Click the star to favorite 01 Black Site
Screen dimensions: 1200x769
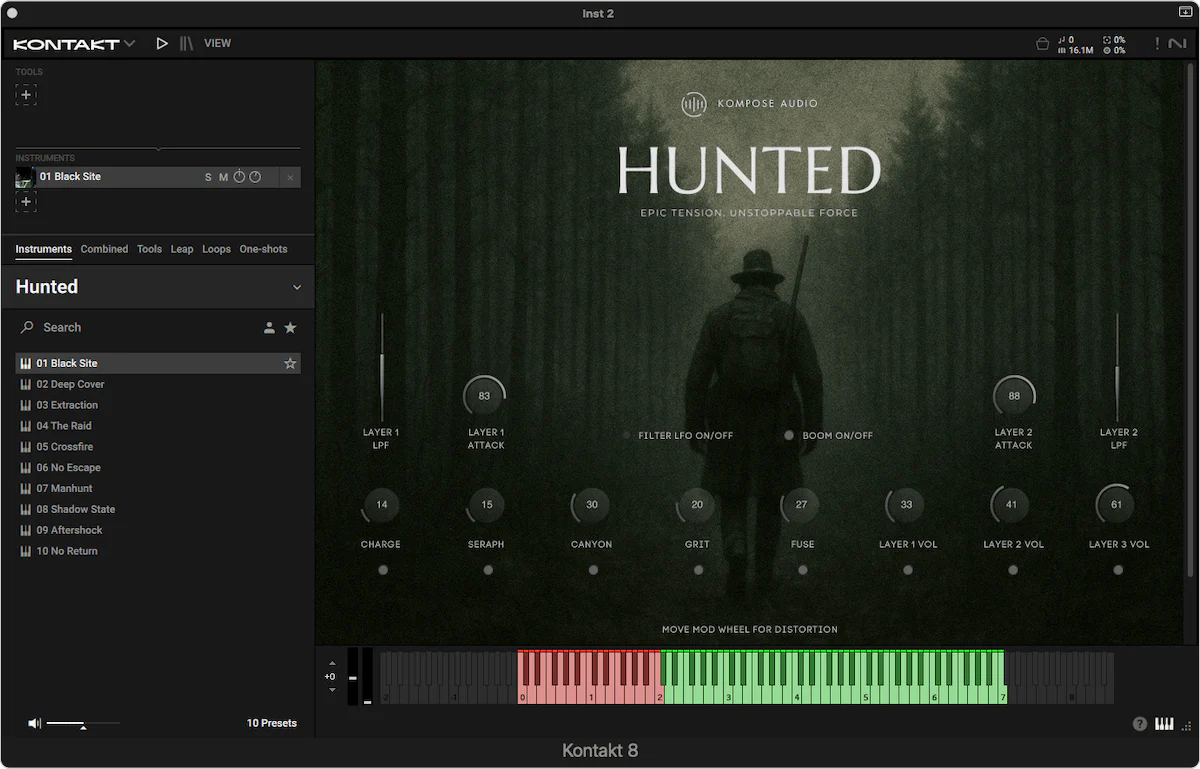click(288, 363)
